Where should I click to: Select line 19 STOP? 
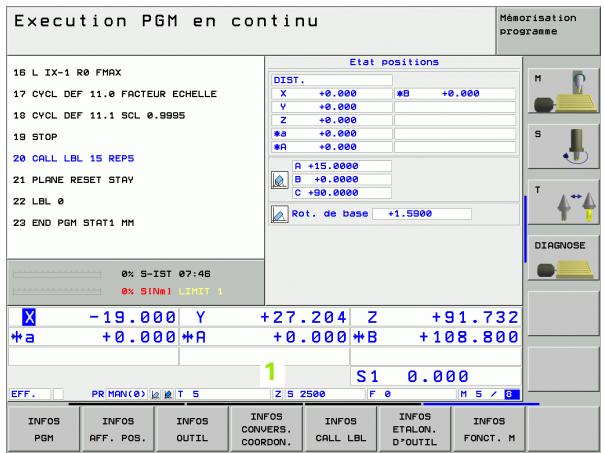35,137
